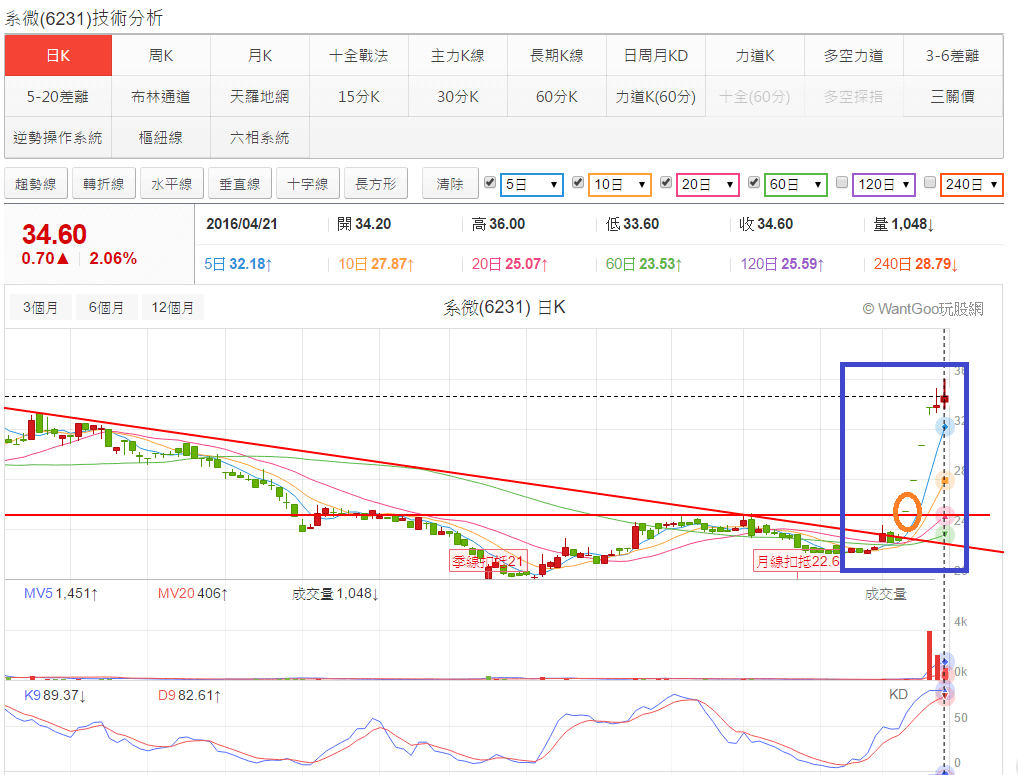Open the 20日 moving average dropdown

coord(708,185)
